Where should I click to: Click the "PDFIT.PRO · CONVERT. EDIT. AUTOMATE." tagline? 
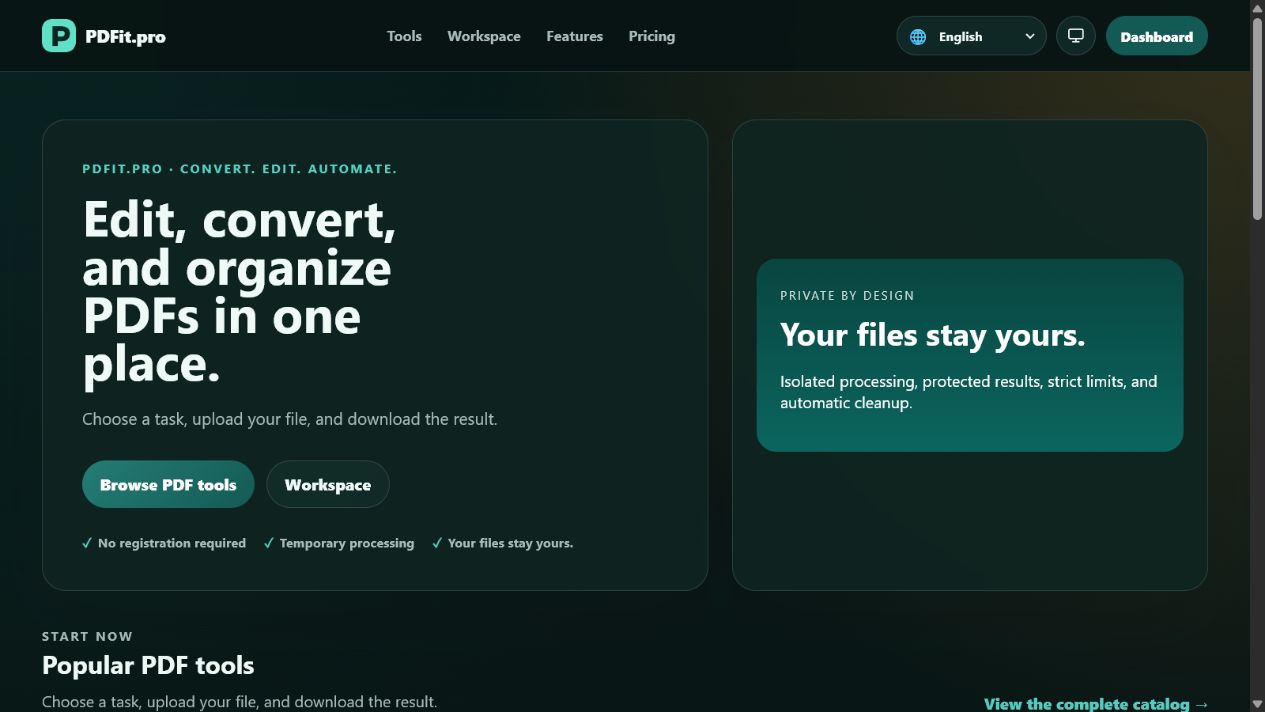(239, 169)
